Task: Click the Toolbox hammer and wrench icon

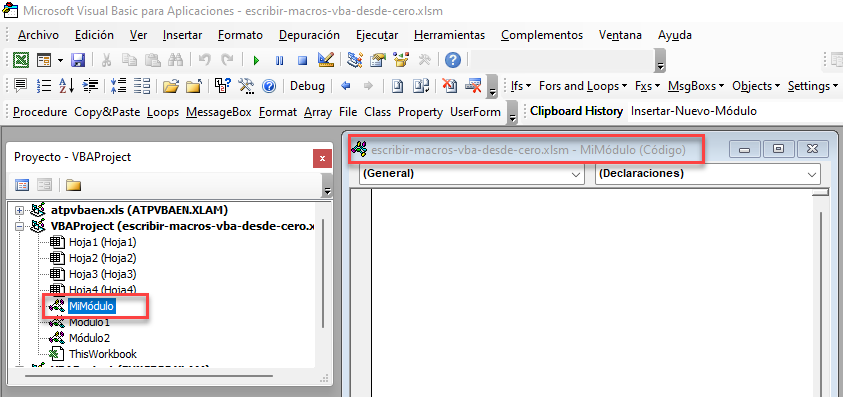Action: click(x=425, y=60)
